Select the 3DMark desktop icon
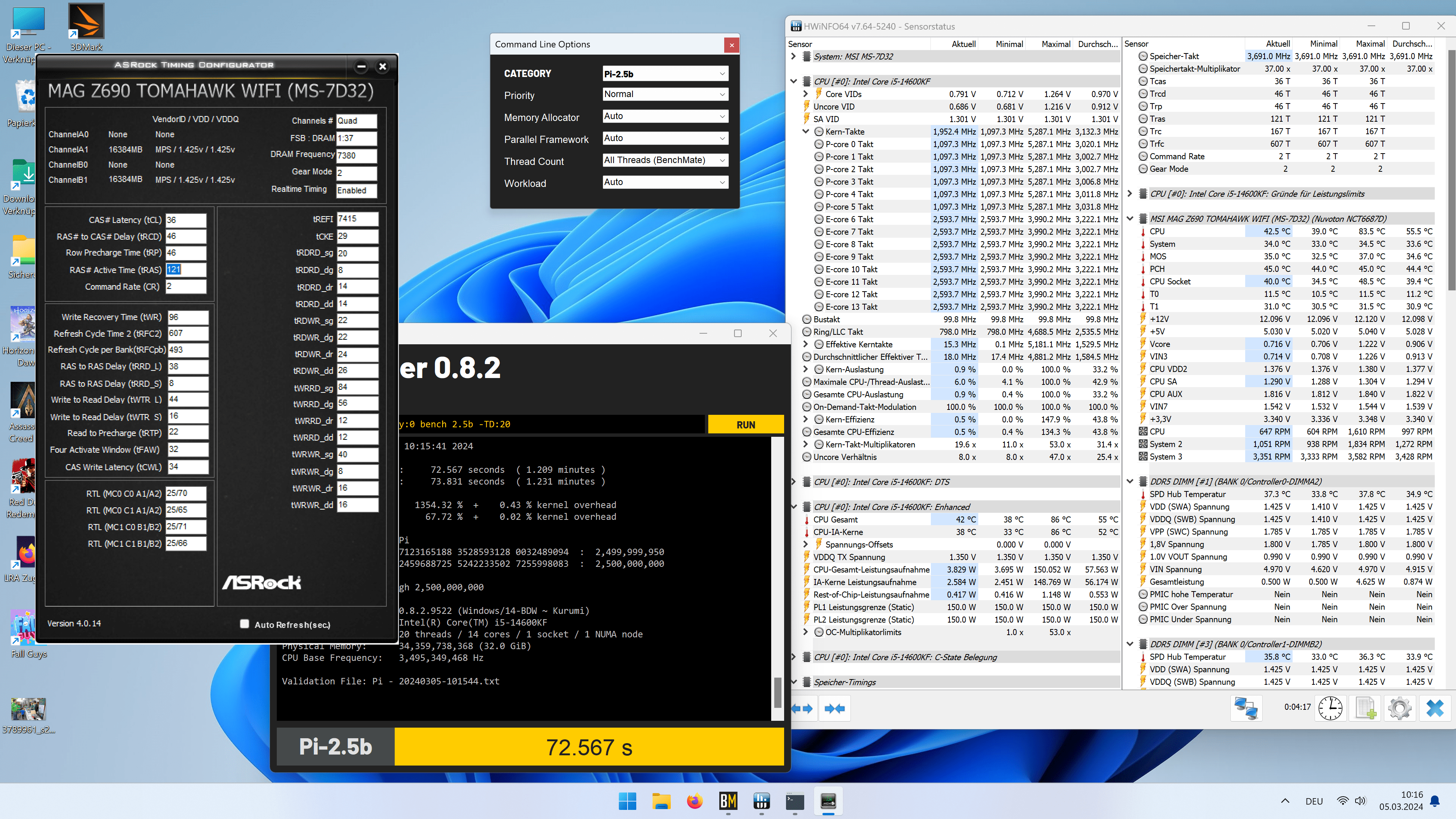This screenshot has height=819, width=1456. (86, 27)
